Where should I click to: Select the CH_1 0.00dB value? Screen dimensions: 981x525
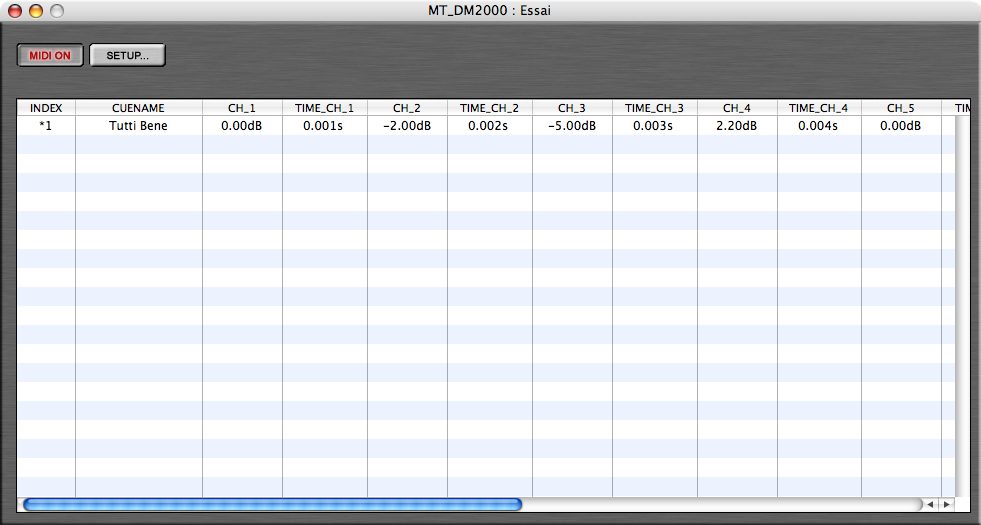242,126
